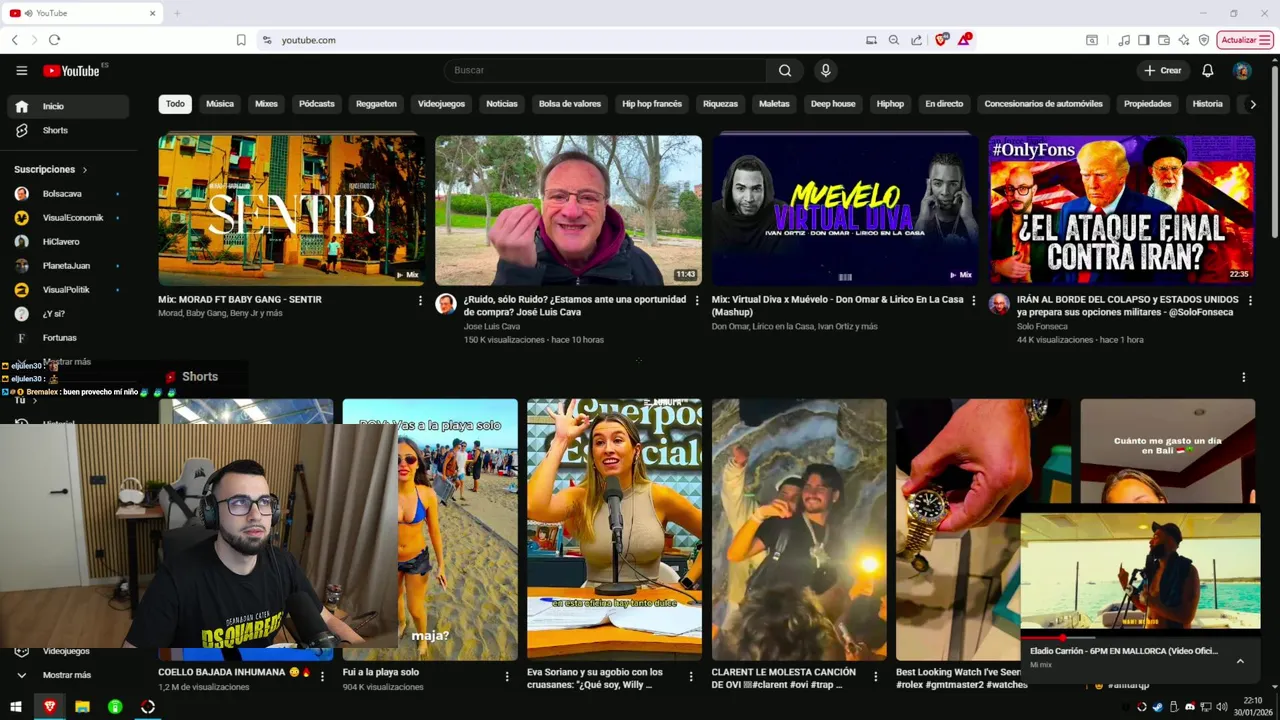1280x720 pixels.
Task: Click the Brave icon in taskbar
Action: click(x=50, y=707)
